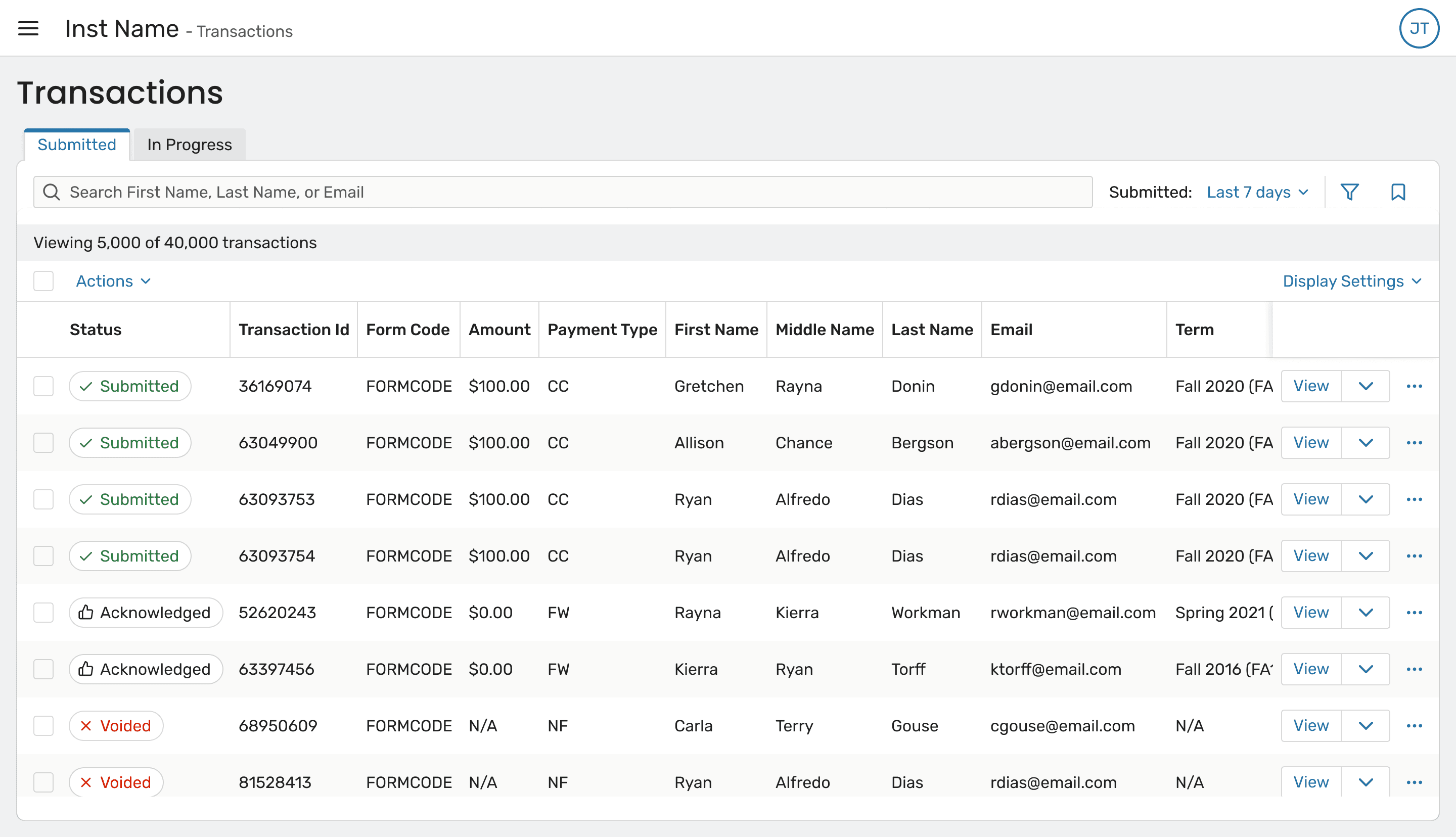
Task: Click the JT user avatar icon
Action: click(x=1418, y=28)
